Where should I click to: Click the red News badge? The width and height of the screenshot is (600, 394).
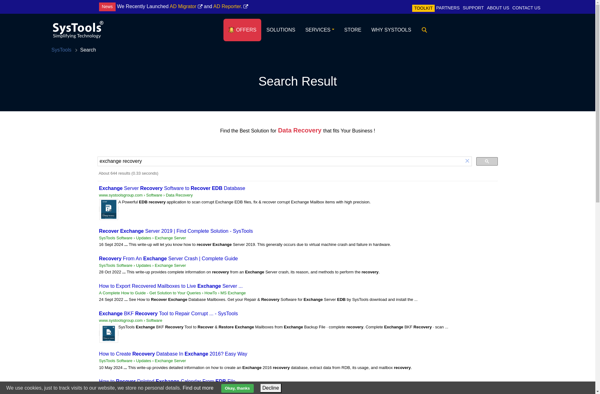tap(107, 7)
